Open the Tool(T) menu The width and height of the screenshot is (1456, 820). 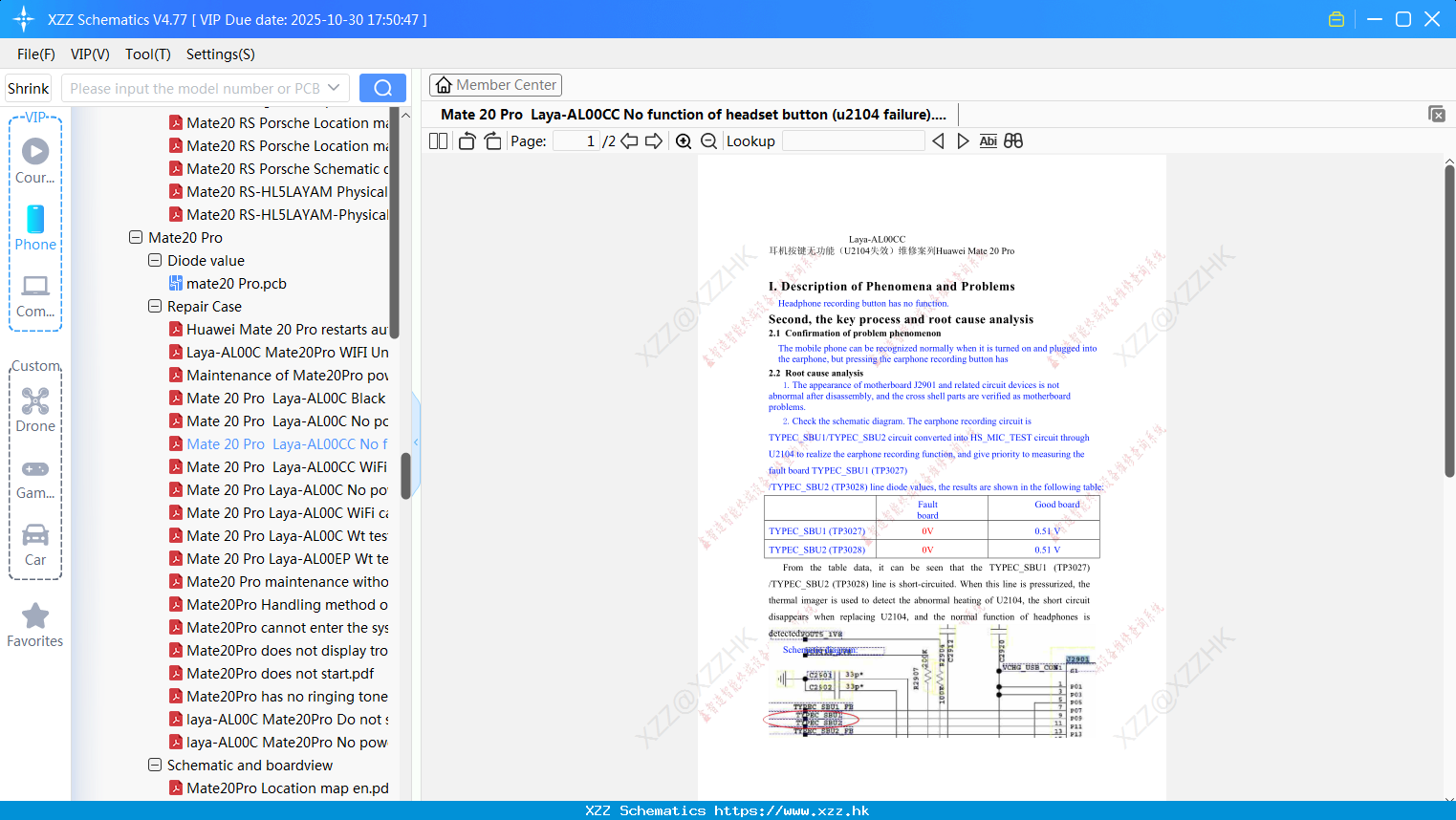[x=147, y=54]
